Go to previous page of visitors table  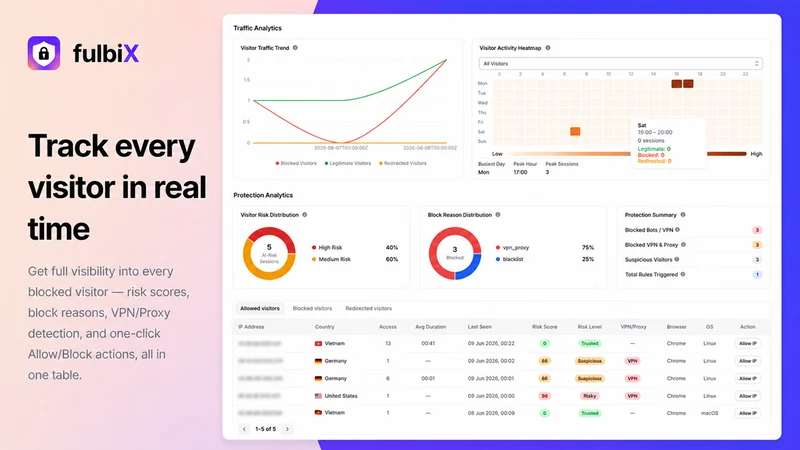pyautogui.click(x=244, y=429)
